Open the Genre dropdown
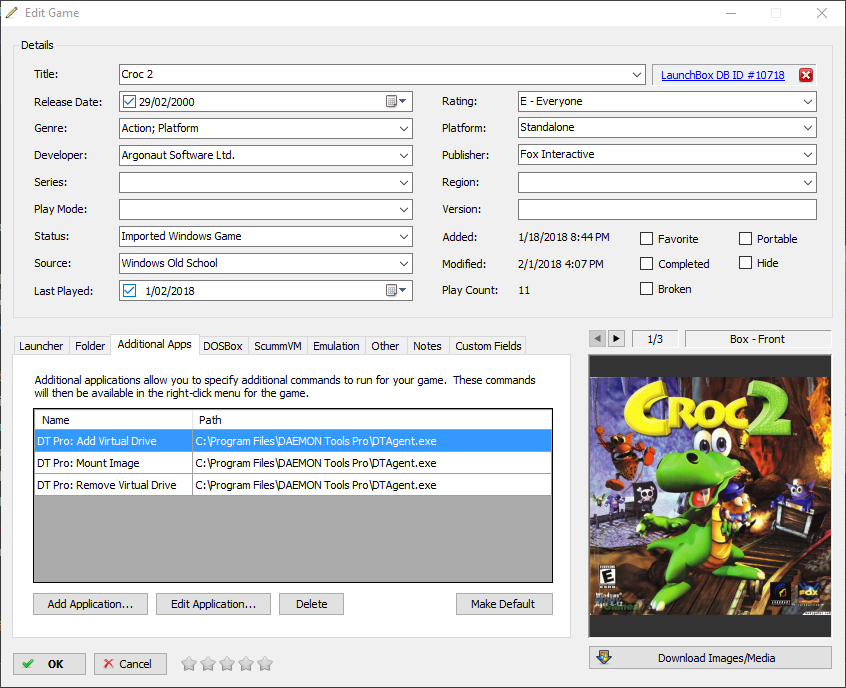The height and width of the screenshot is (688, 846). click(404, 128)
